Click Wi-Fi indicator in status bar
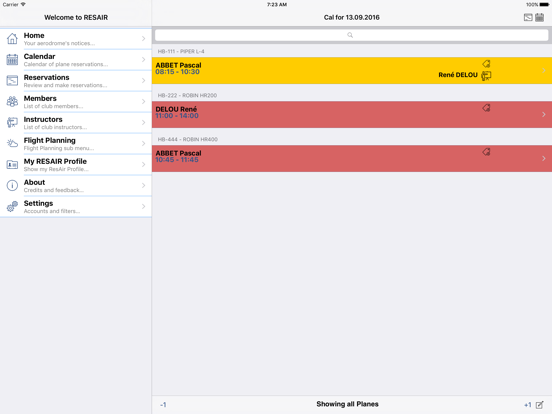The height and width of the screenshot is (414, 552). pyautogui.click(x=23, y=4)
